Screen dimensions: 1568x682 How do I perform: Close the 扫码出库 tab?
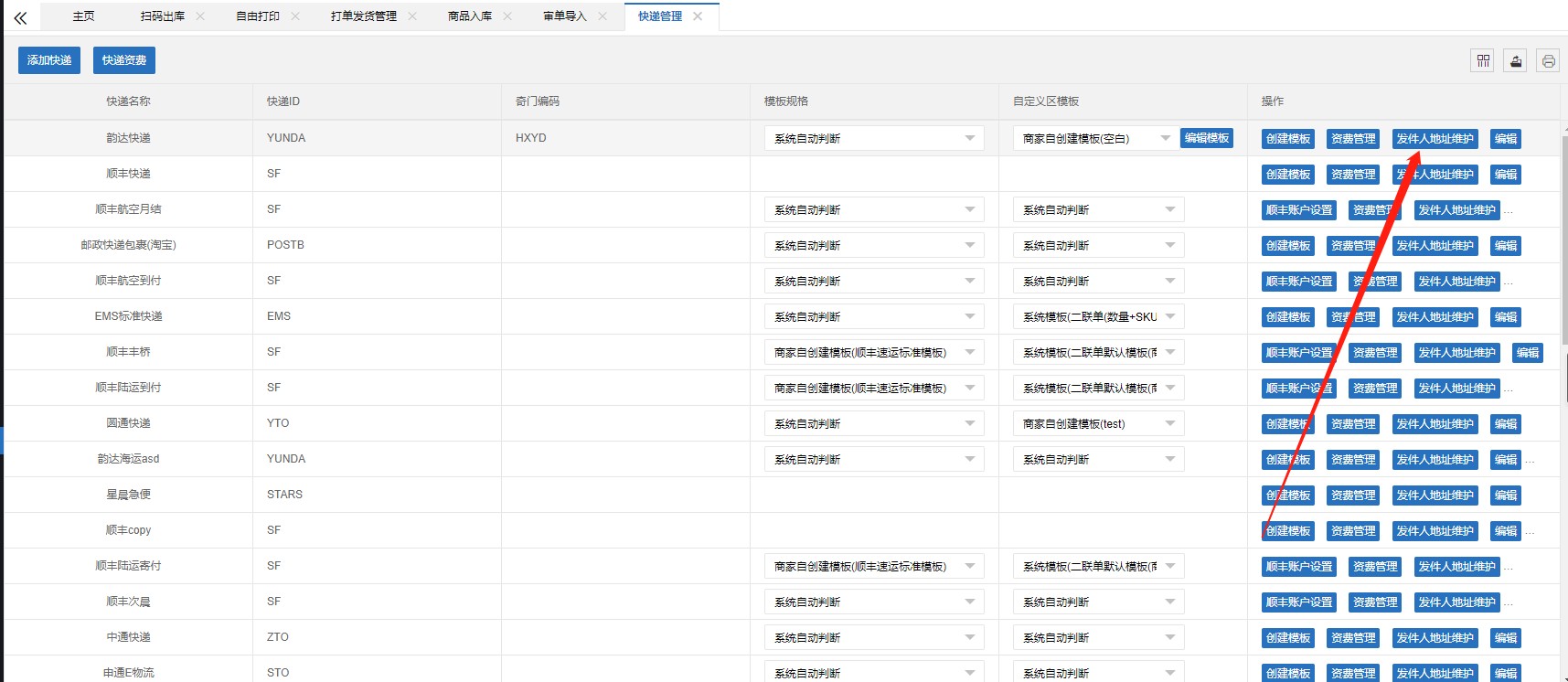pos(200,16)
